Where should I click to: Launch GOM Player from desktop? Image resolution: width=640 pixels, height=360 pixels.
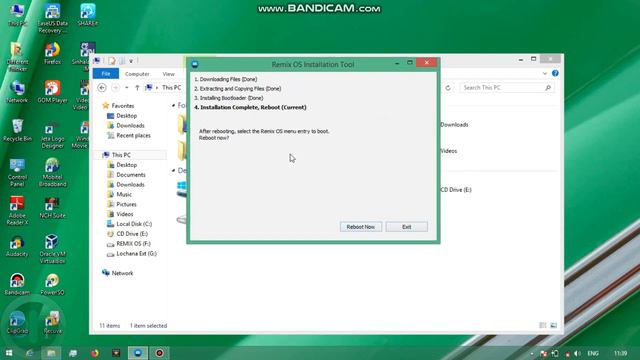tap(52, 92)
